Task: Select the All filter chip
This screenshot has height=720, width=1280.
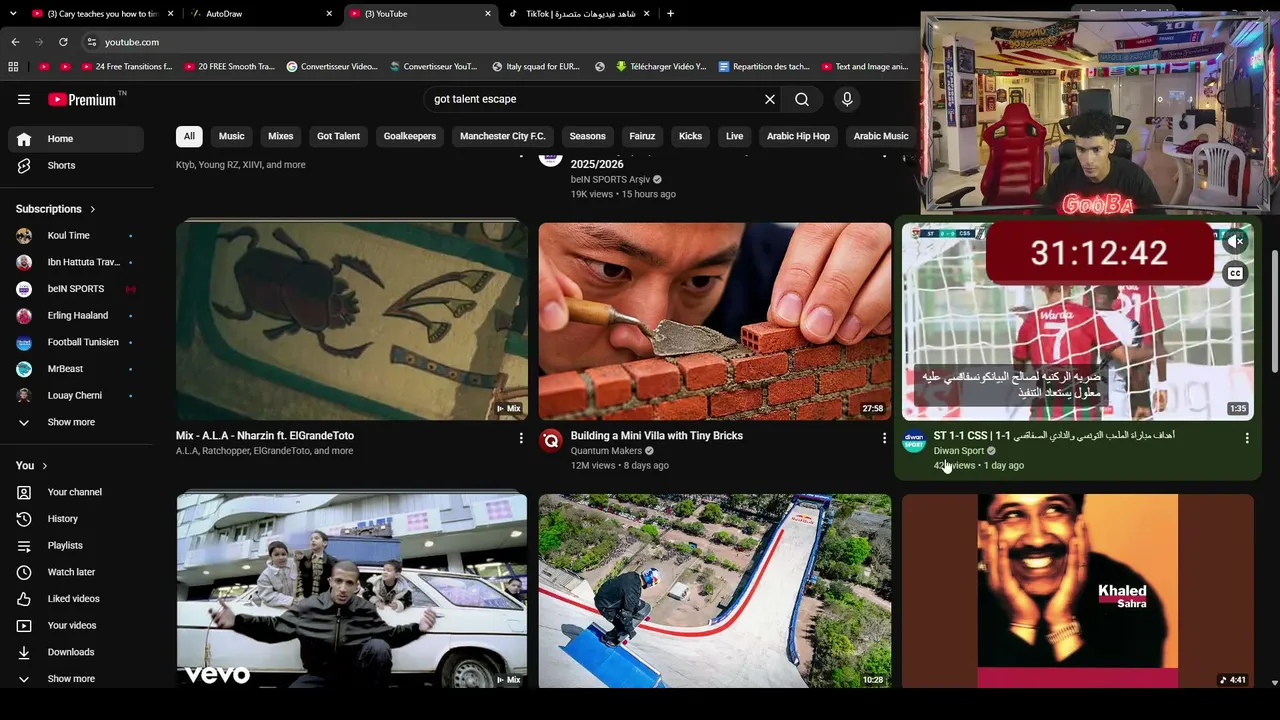Action: tap(189, 136)
